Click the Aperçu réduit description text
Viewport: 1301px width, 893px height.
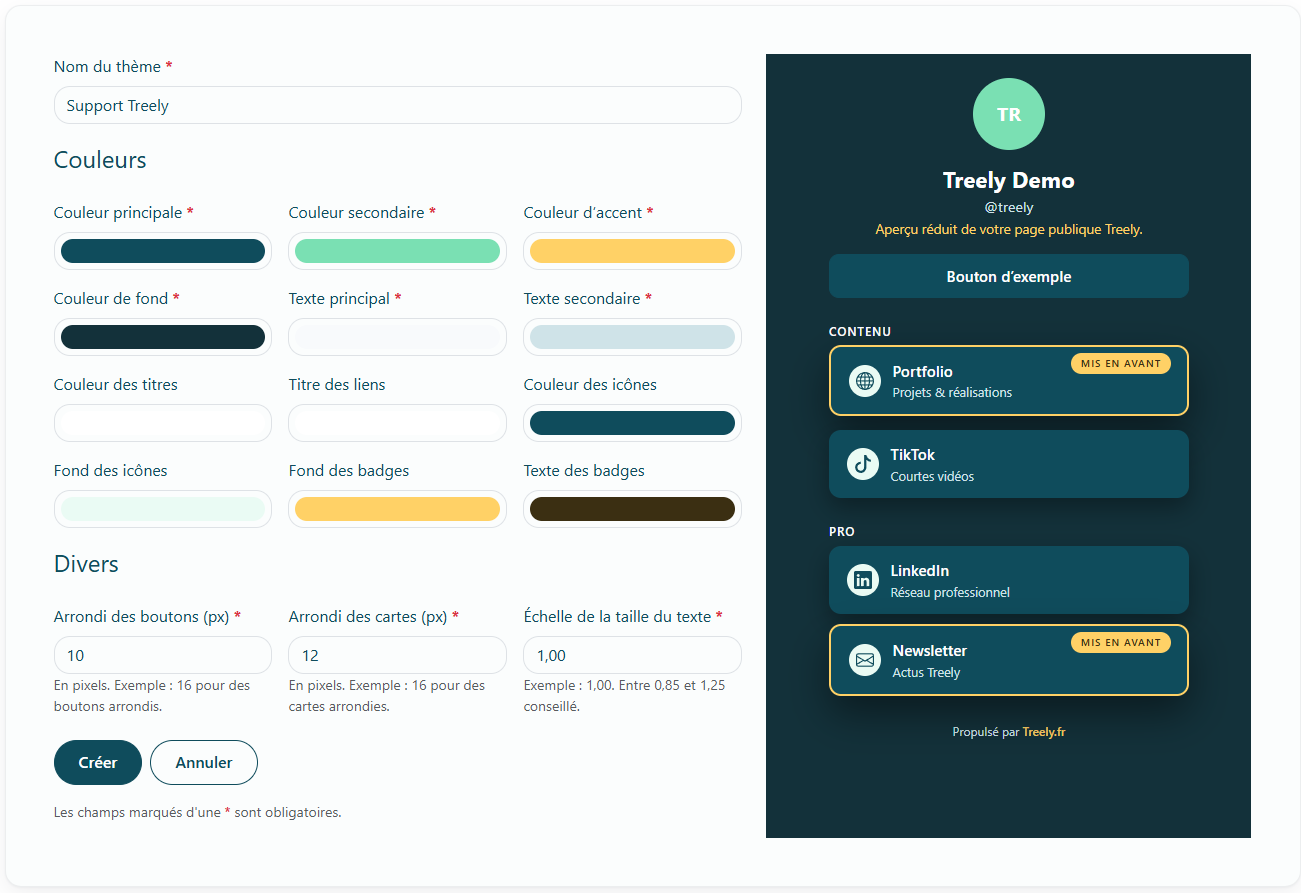coord(1009,230)
